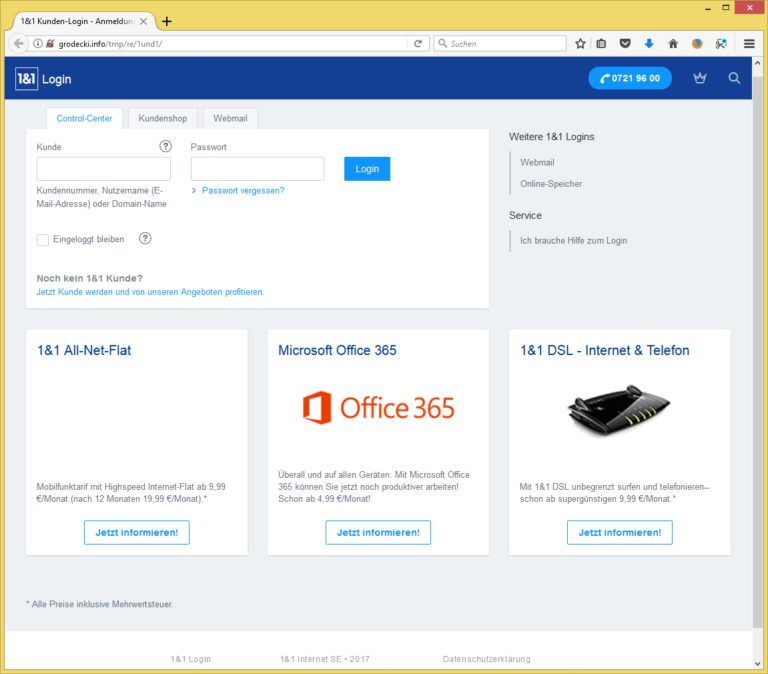Open the Online-Speicher link
Image resolution: width=768 pixels, height=674 pixels.
tap(551, 184)
